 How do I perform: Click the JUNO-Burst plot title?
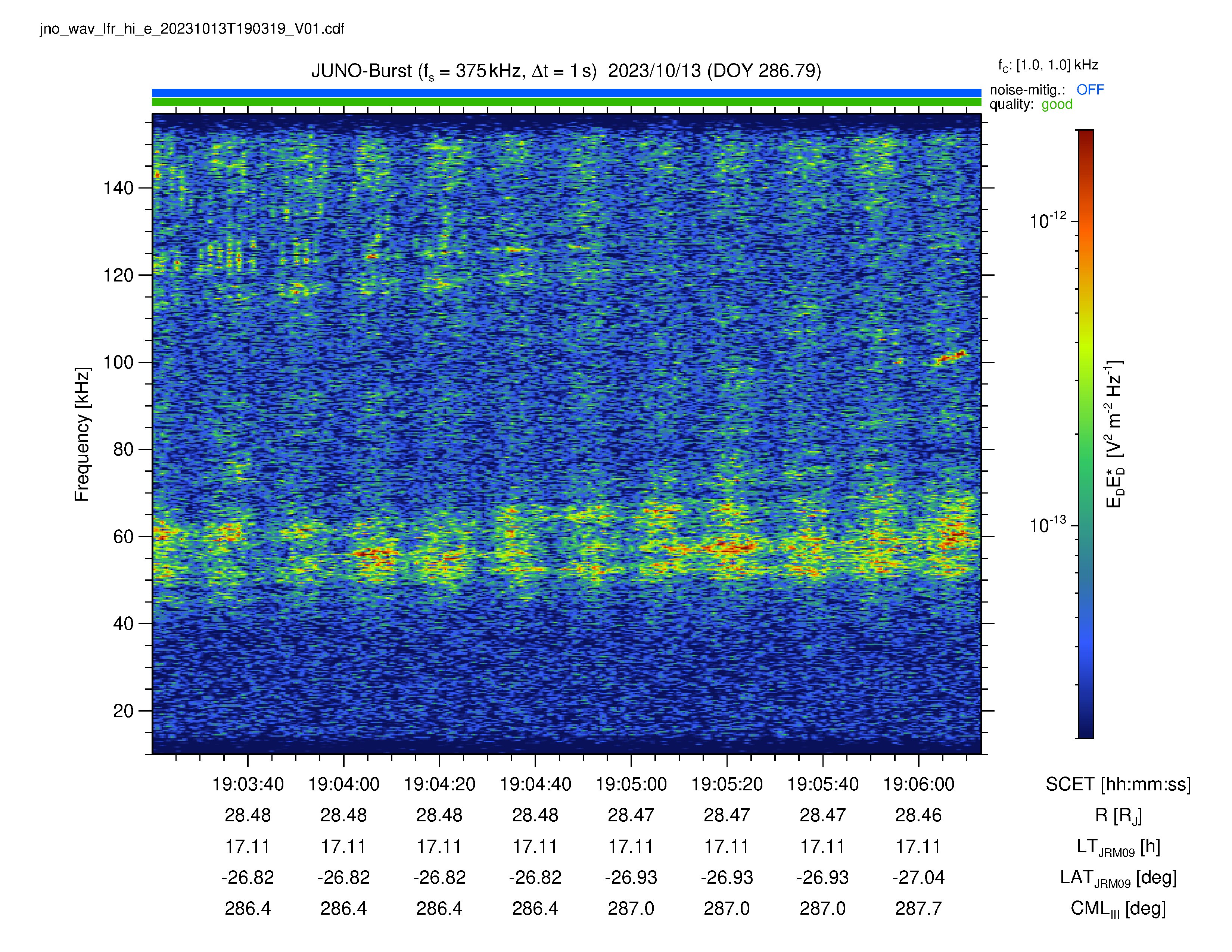[566, 72]
